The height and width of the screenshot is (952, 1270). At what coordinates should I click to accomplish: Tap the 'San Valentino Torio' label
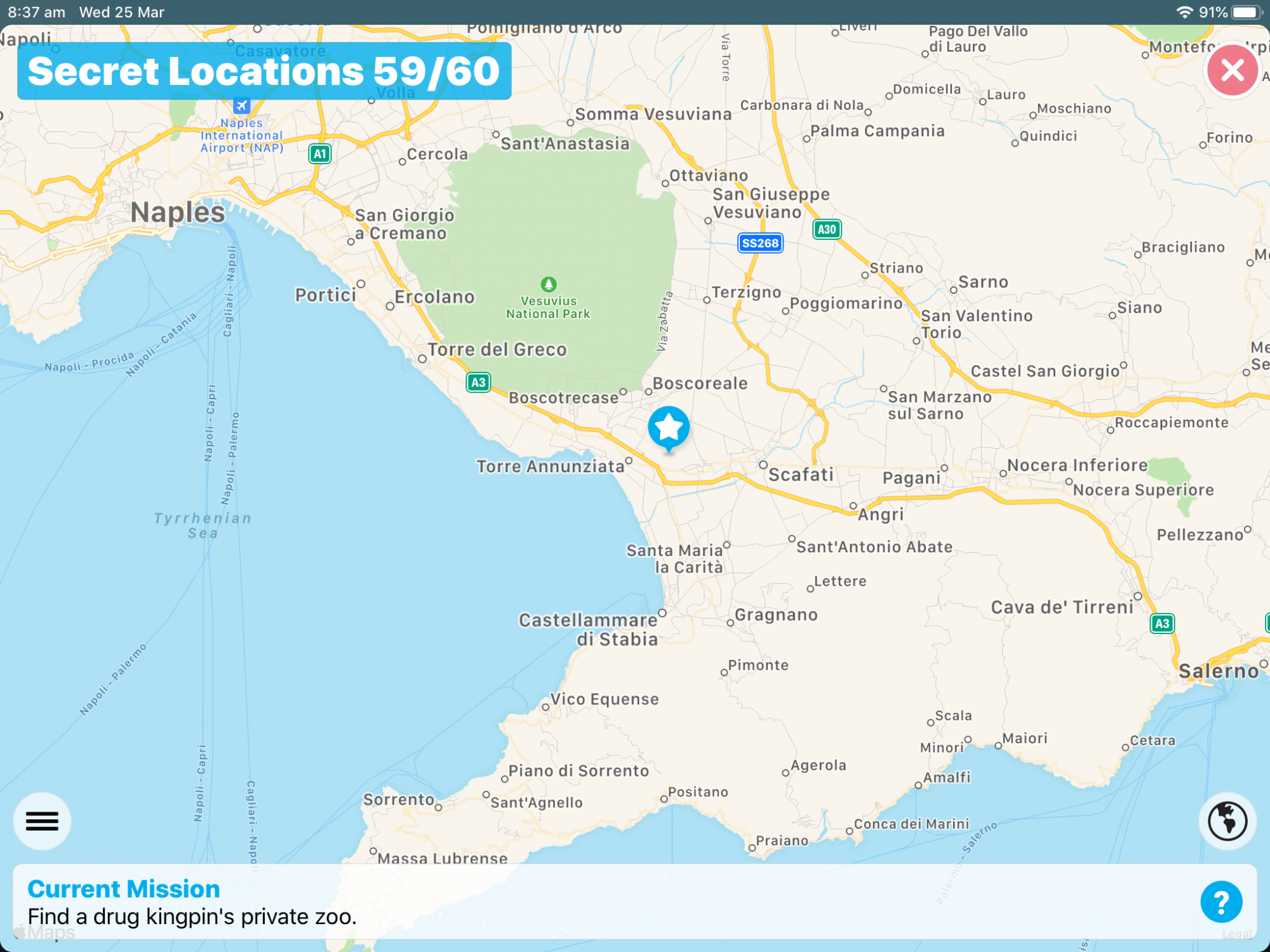[977, 324]
